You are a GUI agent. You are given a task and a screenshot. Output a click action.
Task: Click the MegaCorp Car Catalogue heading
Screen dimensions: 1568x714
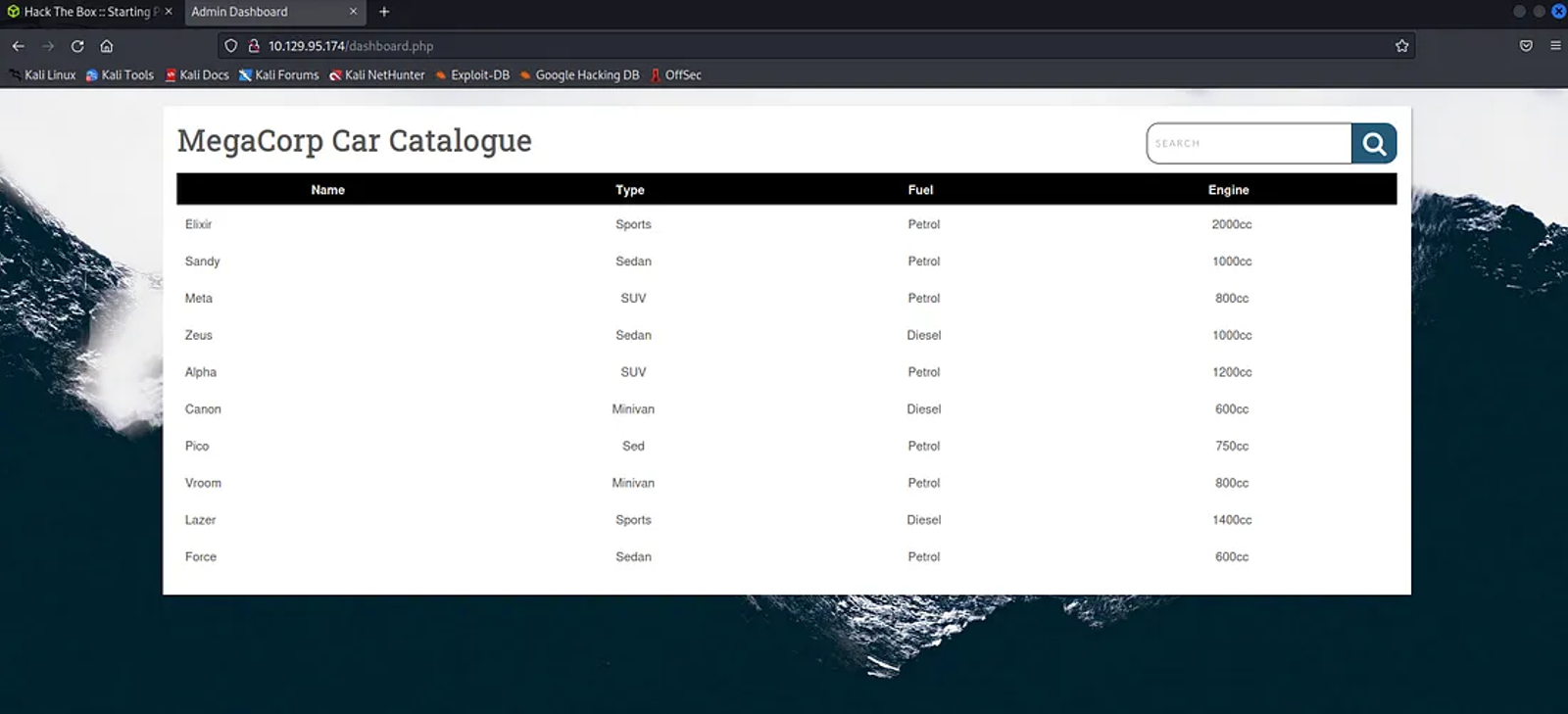click(354, 141)
